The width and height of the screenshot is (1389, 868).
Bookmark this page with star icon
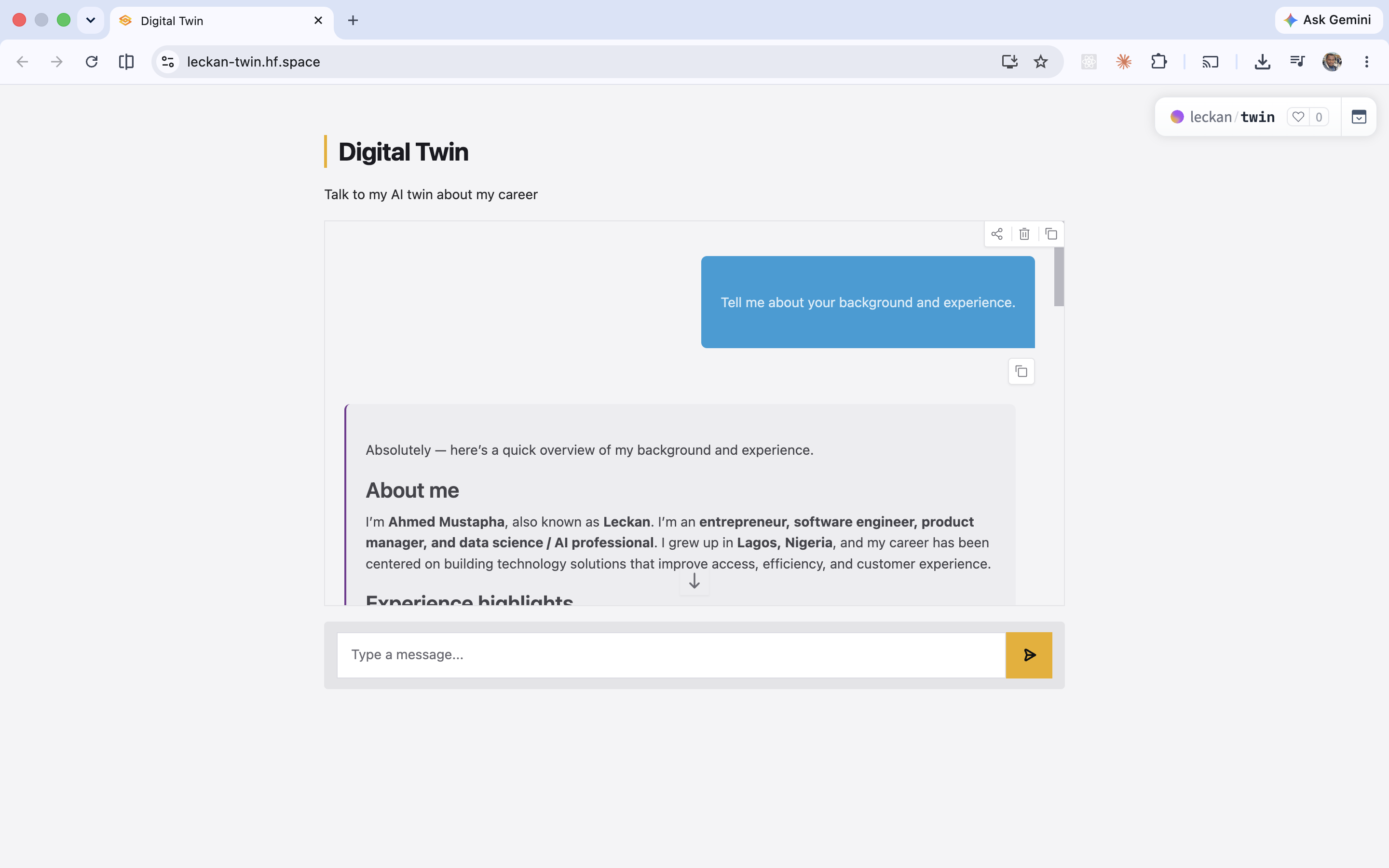click(x=1041, y=61)
